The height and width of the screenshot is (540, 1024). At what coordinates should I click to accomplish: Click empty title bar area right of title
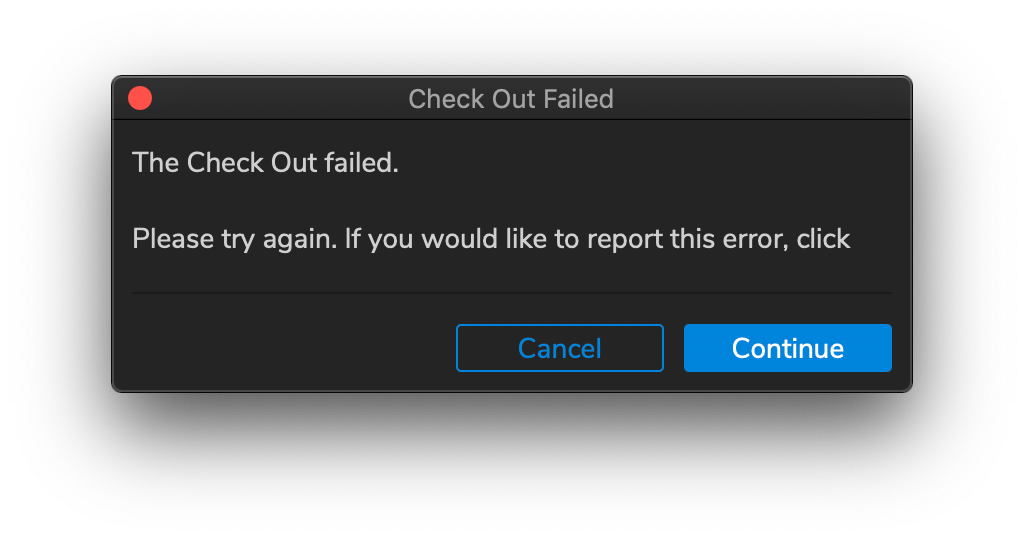760,99
